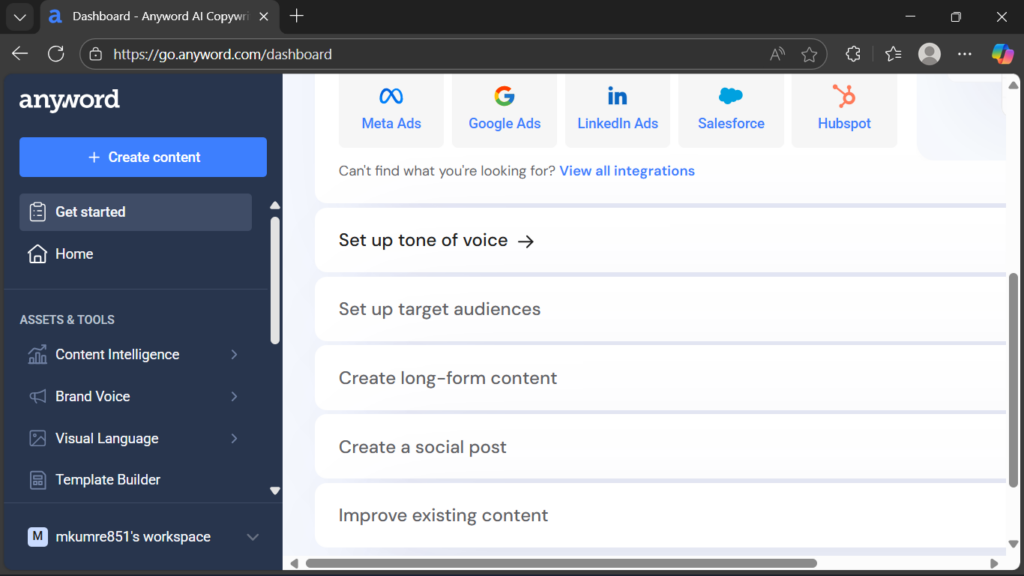Open Visual Language settings
The height and width of the screenshot is (576, 1024).
106,438
